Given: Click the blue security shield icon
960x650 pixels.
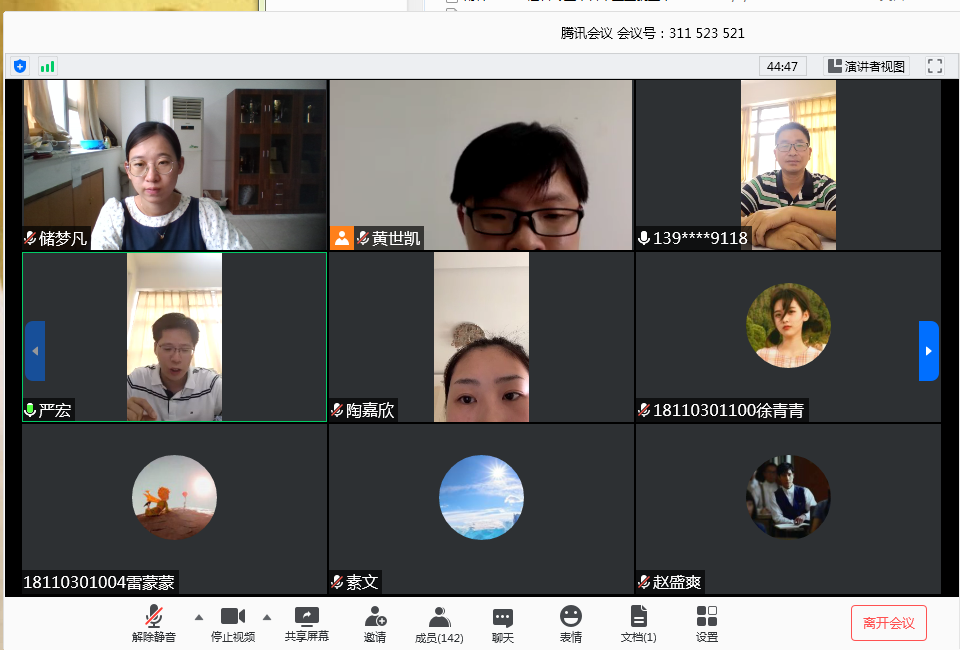Looking at the screenshot, I should click(20, 66).
